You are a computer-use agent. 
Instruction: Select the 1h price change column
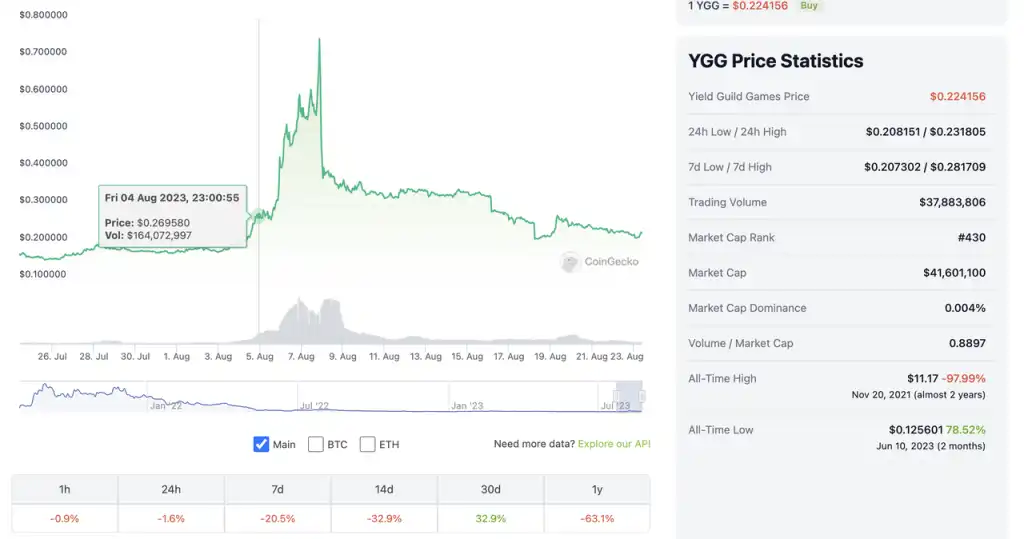65,490
